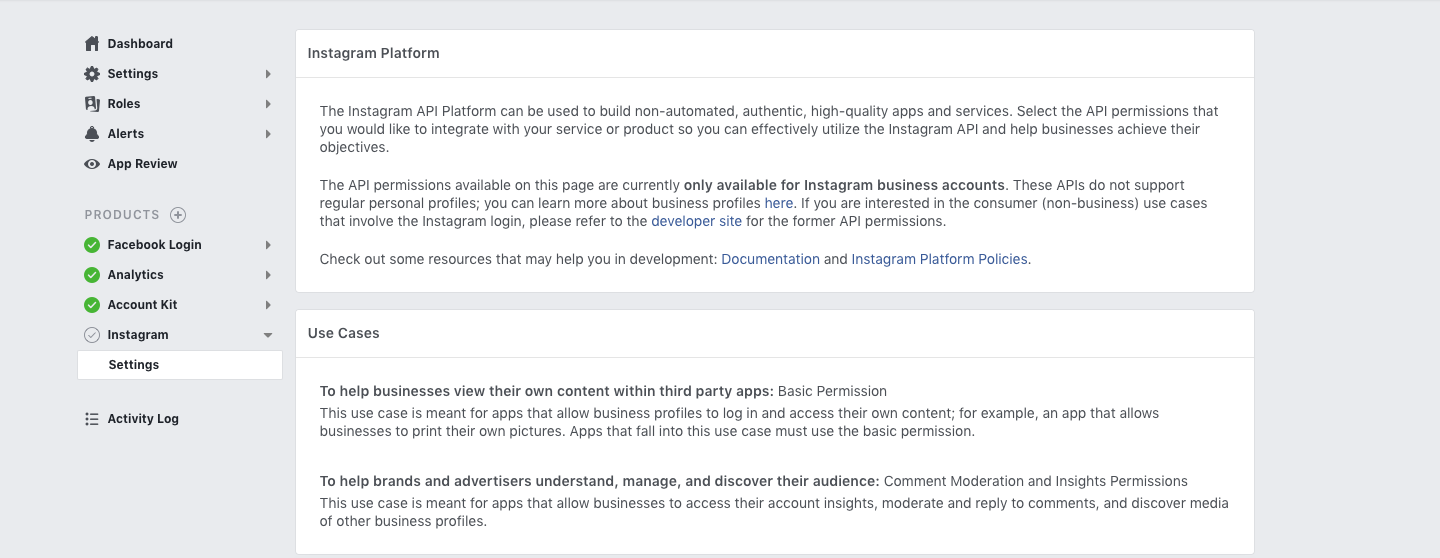Viewport: 1440px width, 558px height.
Task: Open the Documentation link
Action: (770, 259)
